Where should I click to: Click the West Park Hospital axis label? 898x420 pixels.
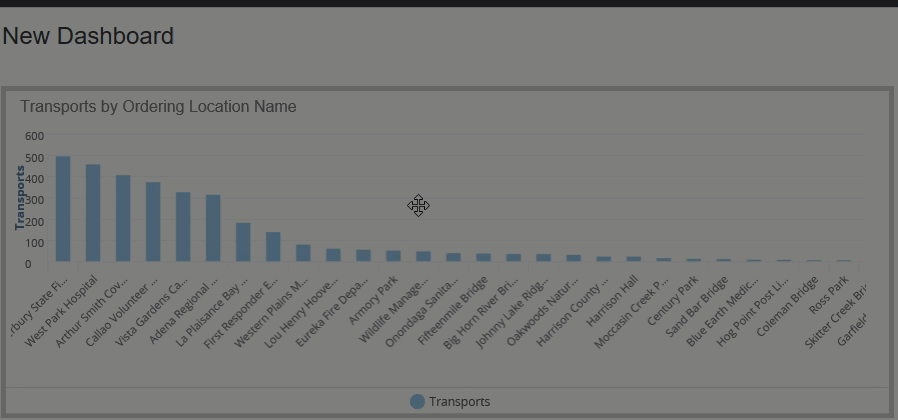pos(62,309)
